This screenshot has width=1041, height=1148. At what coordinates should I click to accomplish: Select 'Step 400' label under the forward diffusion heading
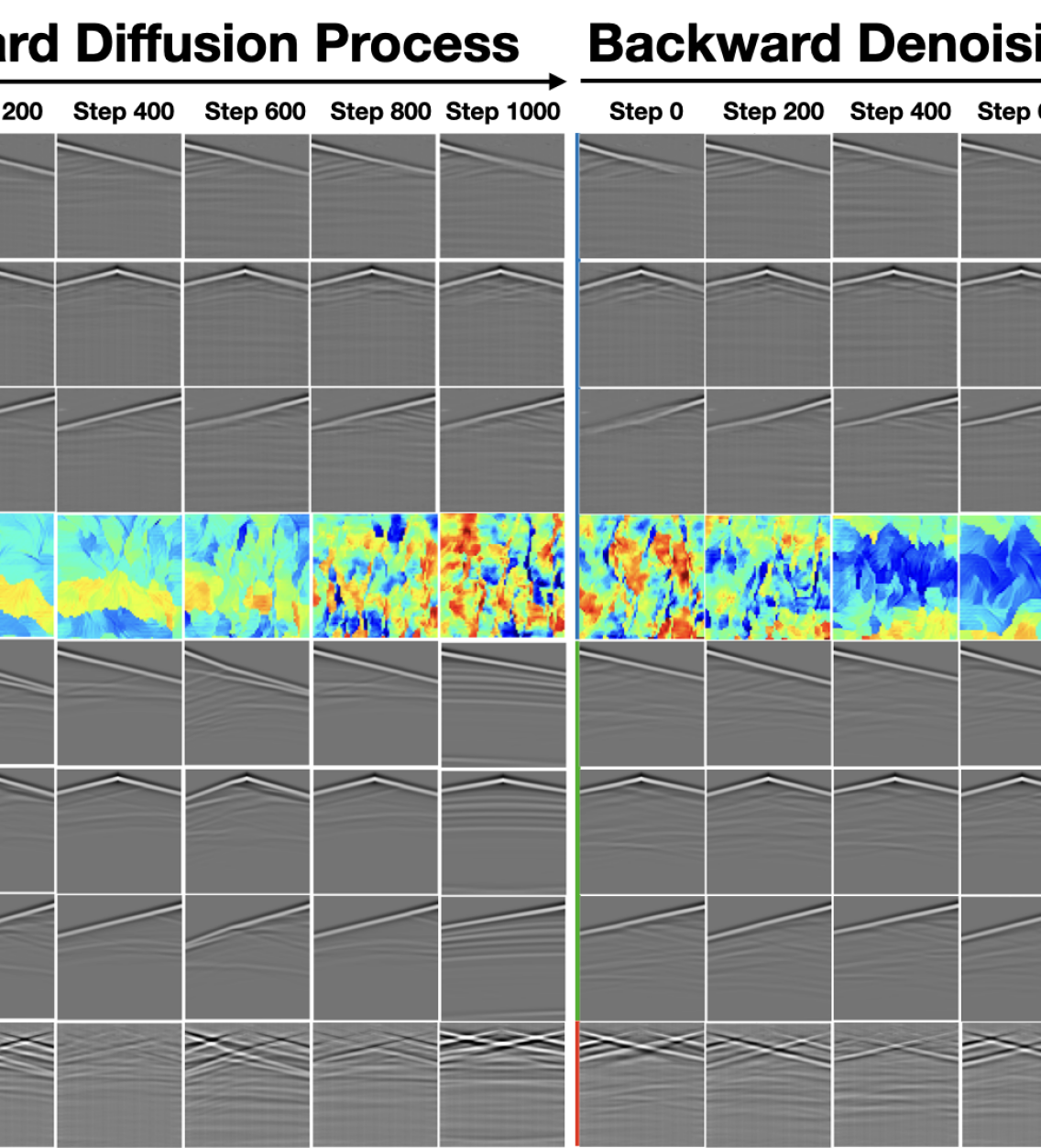pyautogui.click(x=124, y=112)
